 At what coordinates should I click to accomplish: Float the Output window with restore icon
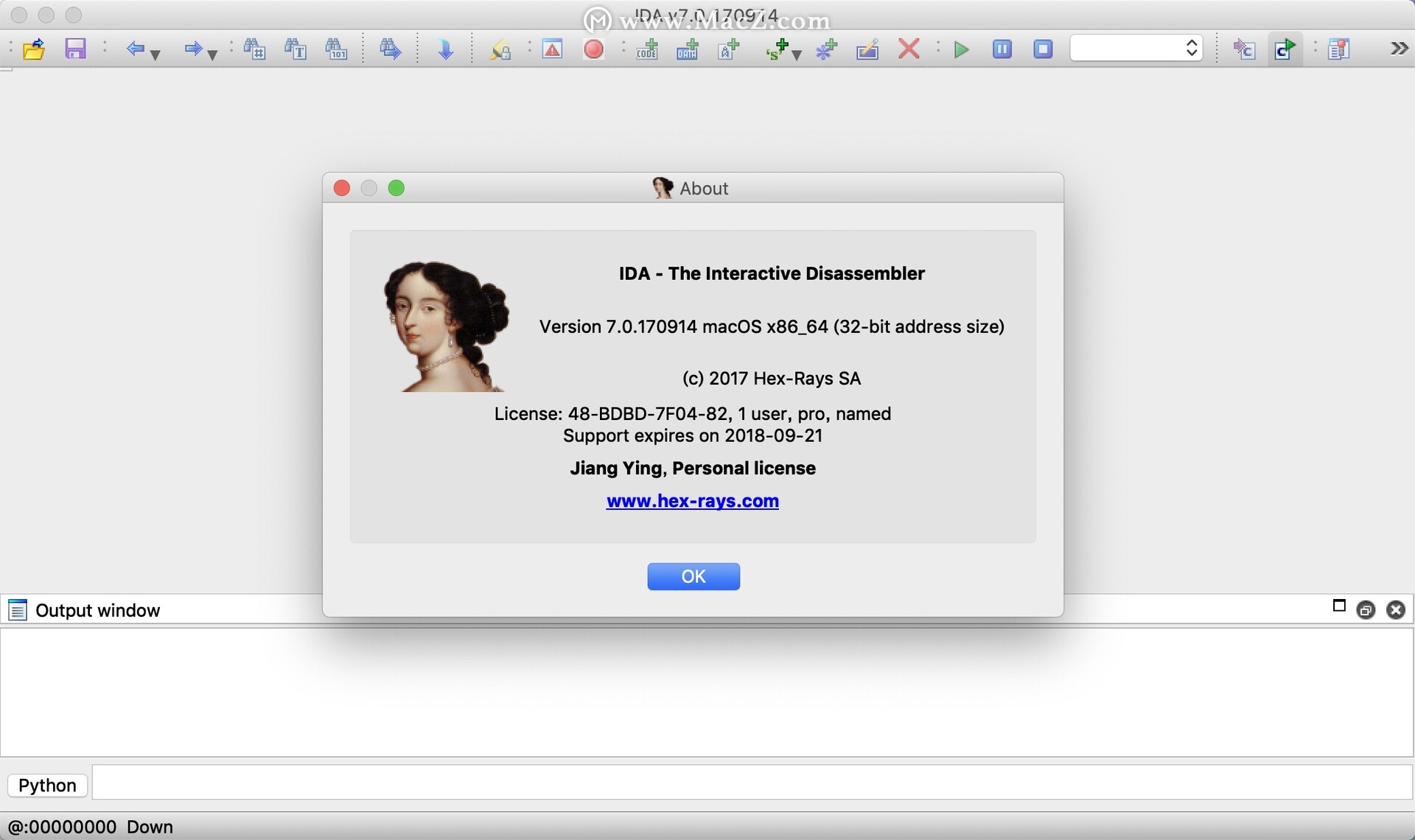click(x=1366, y=610)
